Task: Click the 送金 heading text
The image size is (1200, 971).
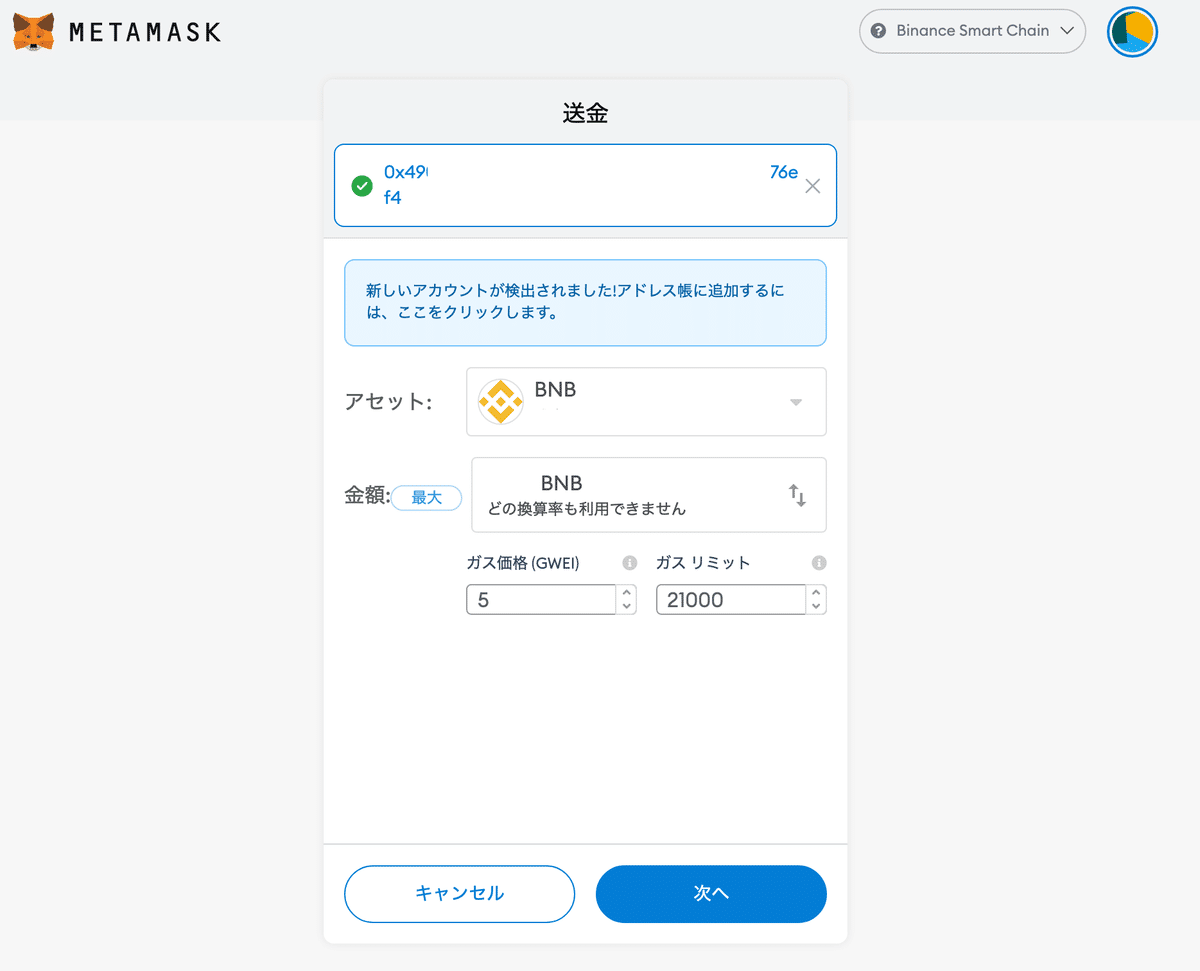Action: click(585, 113)
